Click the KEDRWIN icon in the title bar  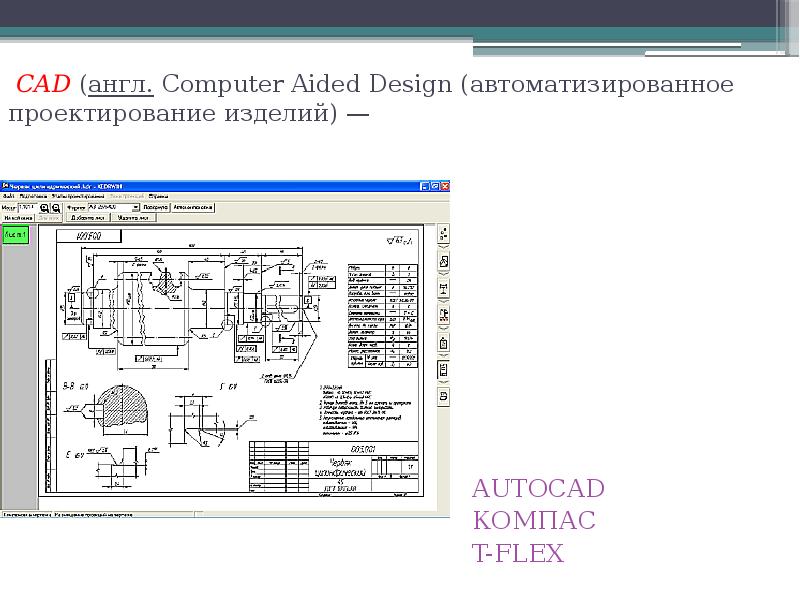tap(16, 184)
